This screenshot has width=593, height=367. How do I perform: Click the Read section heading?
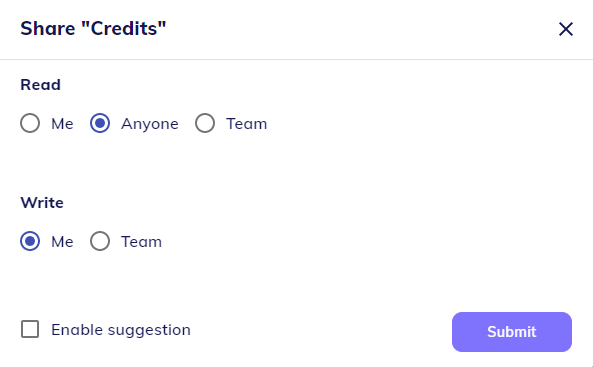click(x=40, y=85)
